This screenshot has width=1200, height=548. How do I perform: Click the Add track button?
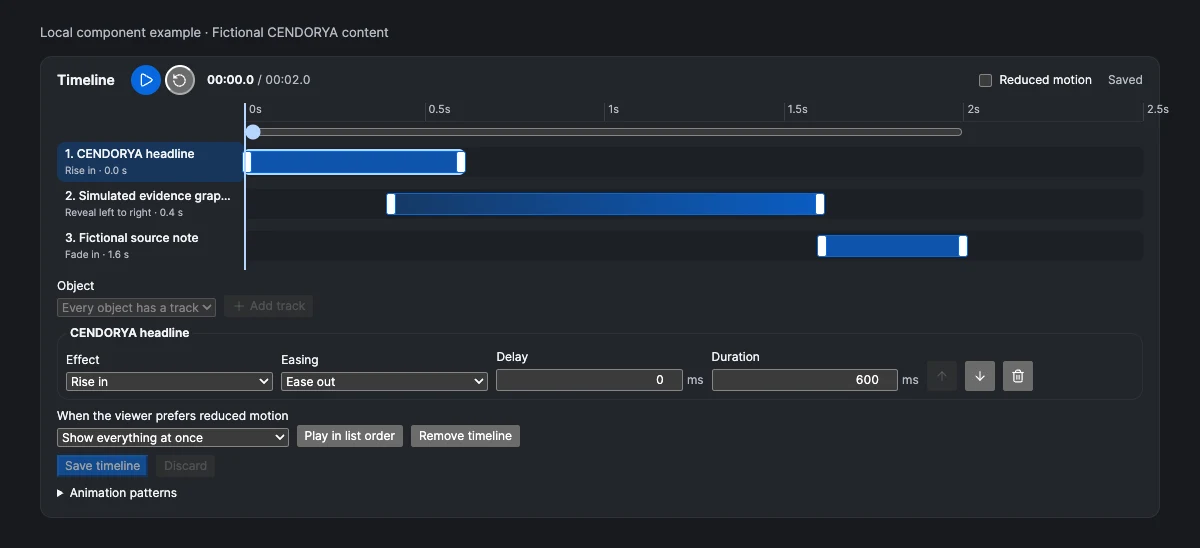269,306
